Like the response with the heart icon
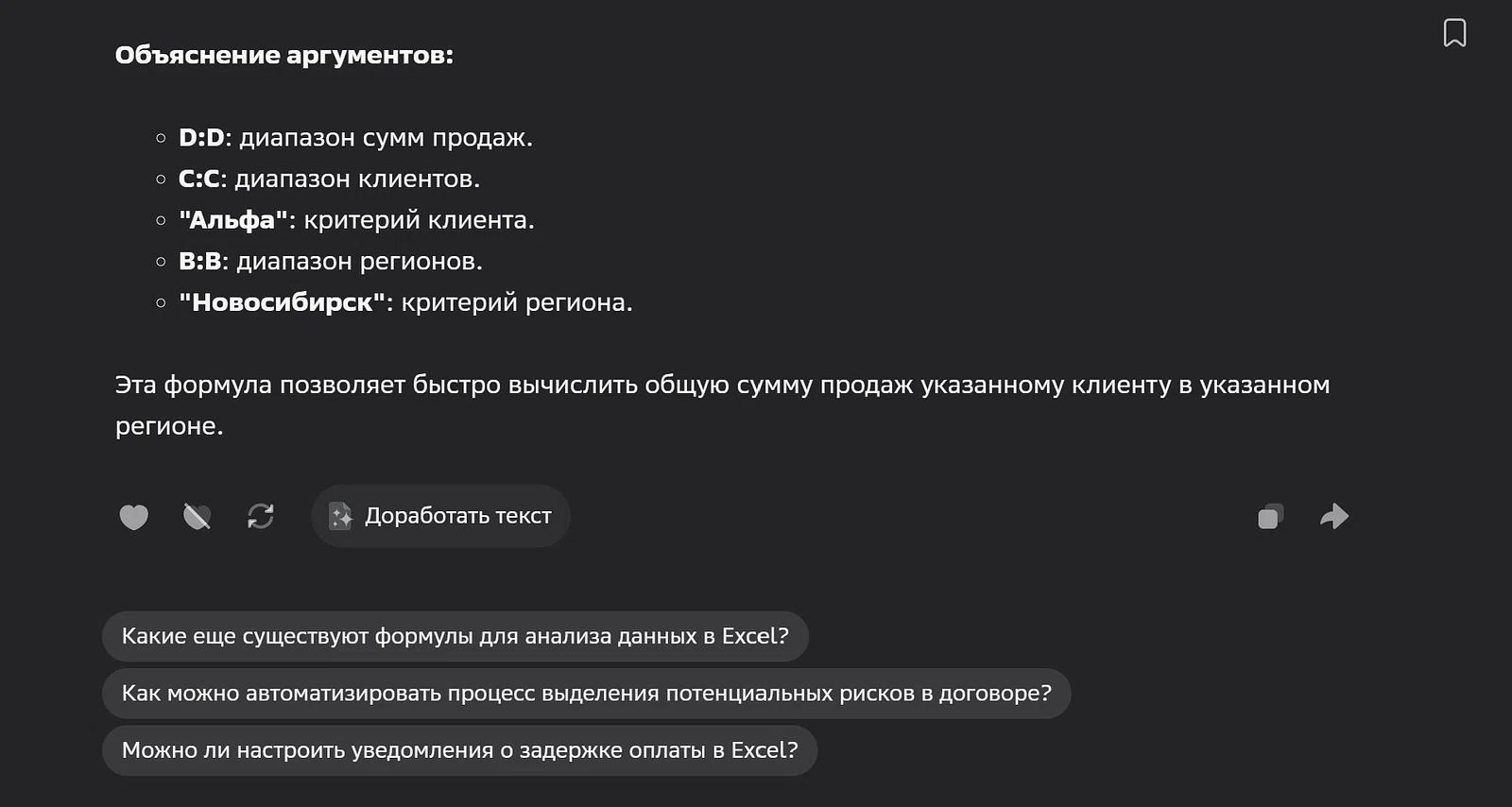 point(133,516)
